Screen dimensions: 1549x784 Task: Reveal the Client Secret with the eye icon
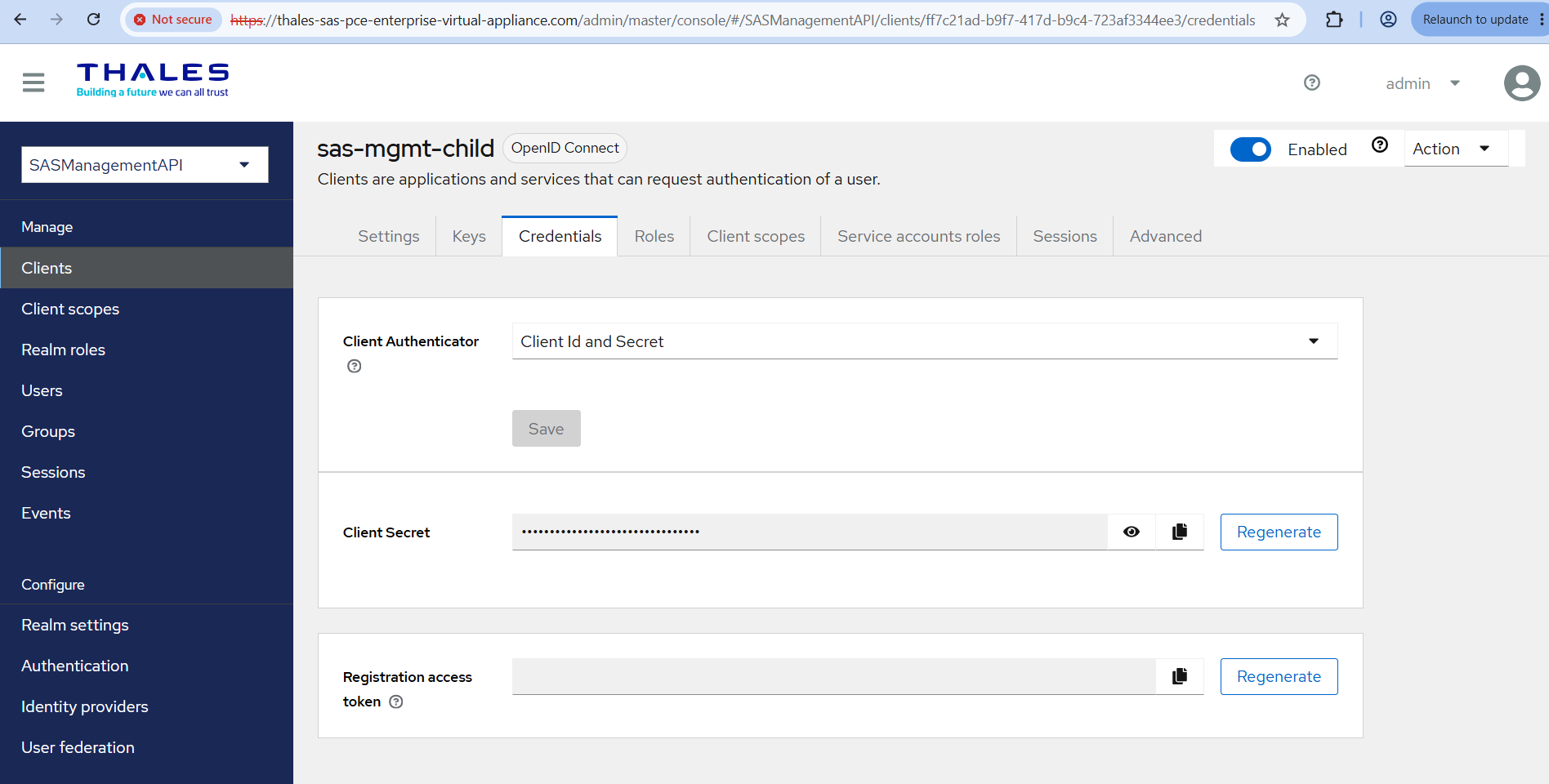(x=1132, y=532)
